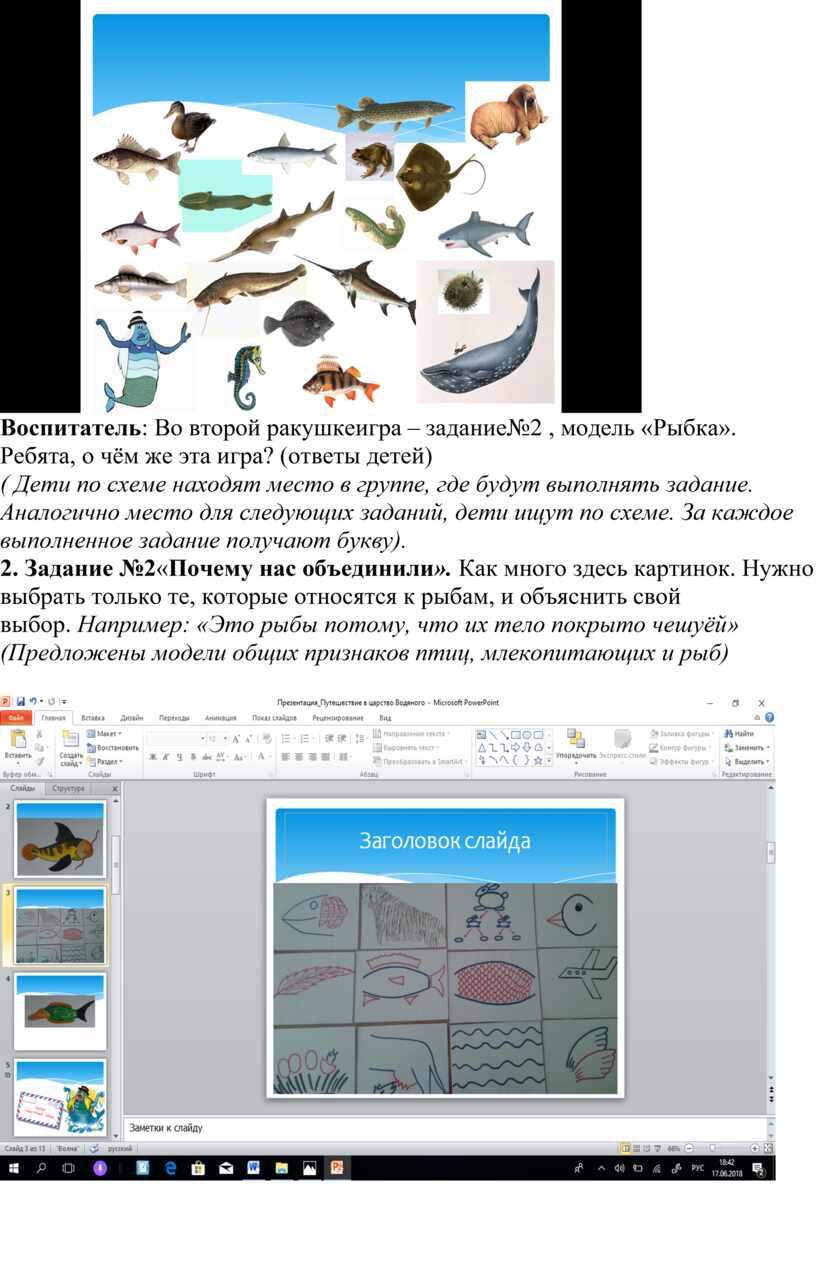816x1267 pixels.
Task: Click the Упорядочить arrange icon
Action: pyautogui.click(x=576, y=738)
